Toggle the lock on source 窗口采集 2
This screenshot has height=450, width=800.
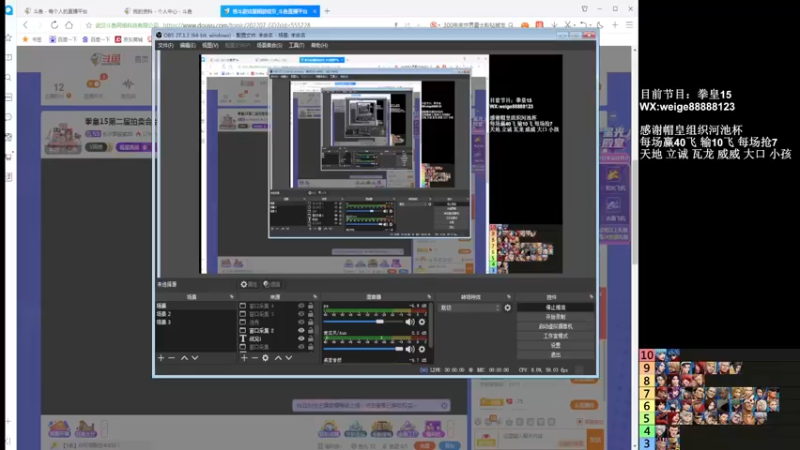point(310,330)
